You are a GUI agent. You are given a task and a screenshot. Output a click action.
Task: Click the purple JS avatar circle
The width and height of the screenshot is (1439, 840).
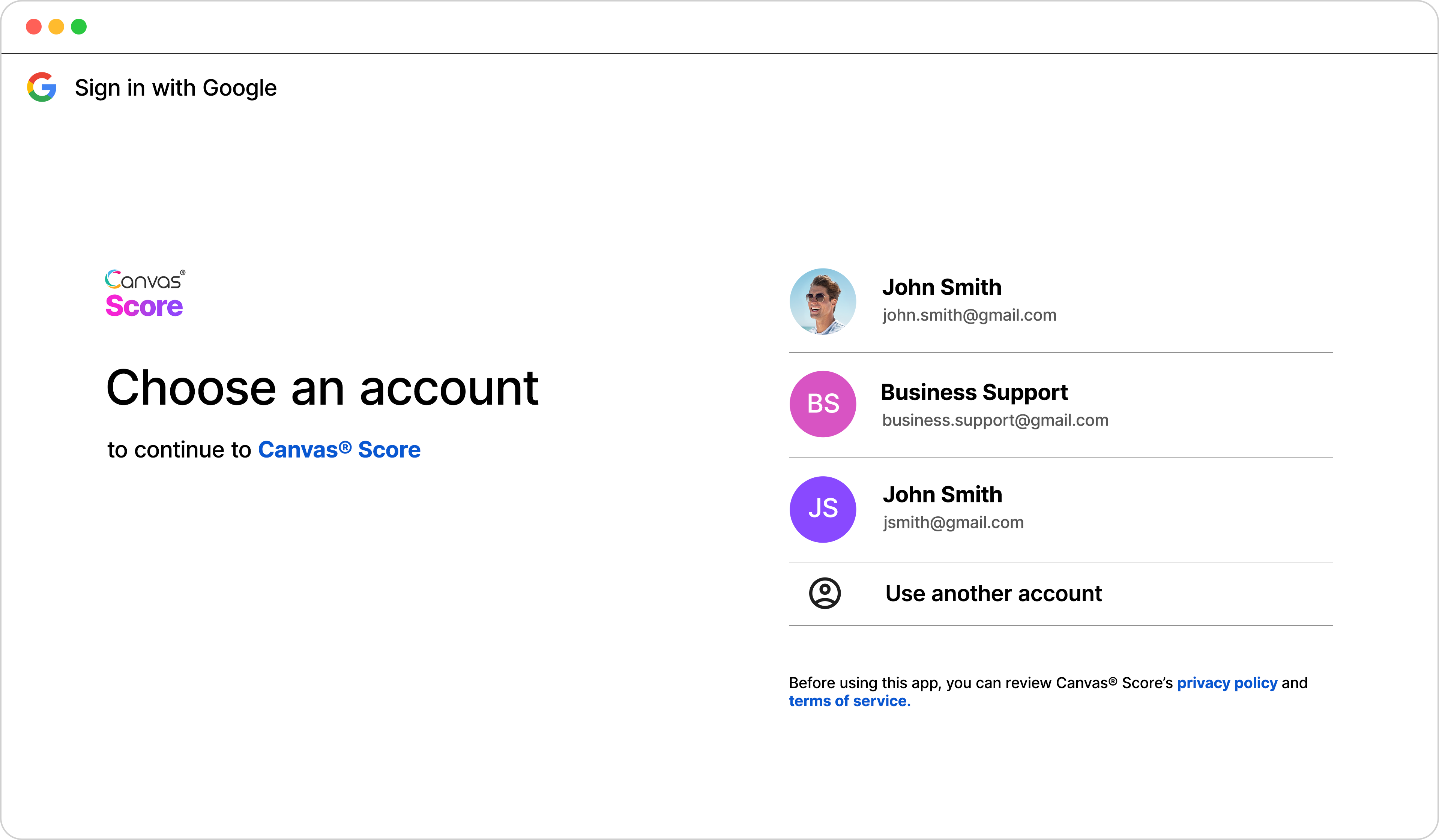823,509
